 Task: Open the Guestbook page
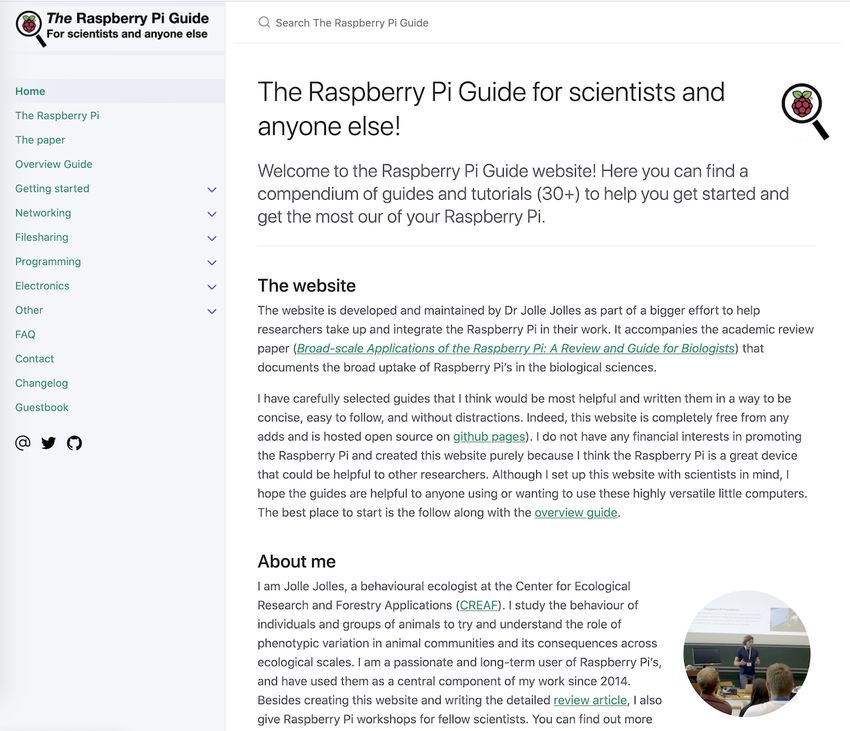[x=42, y=408]
